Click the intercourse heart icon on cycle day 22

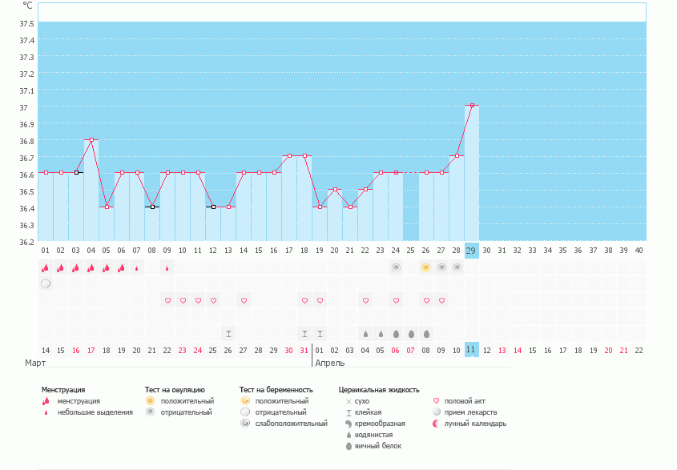(x=365, y=300)
